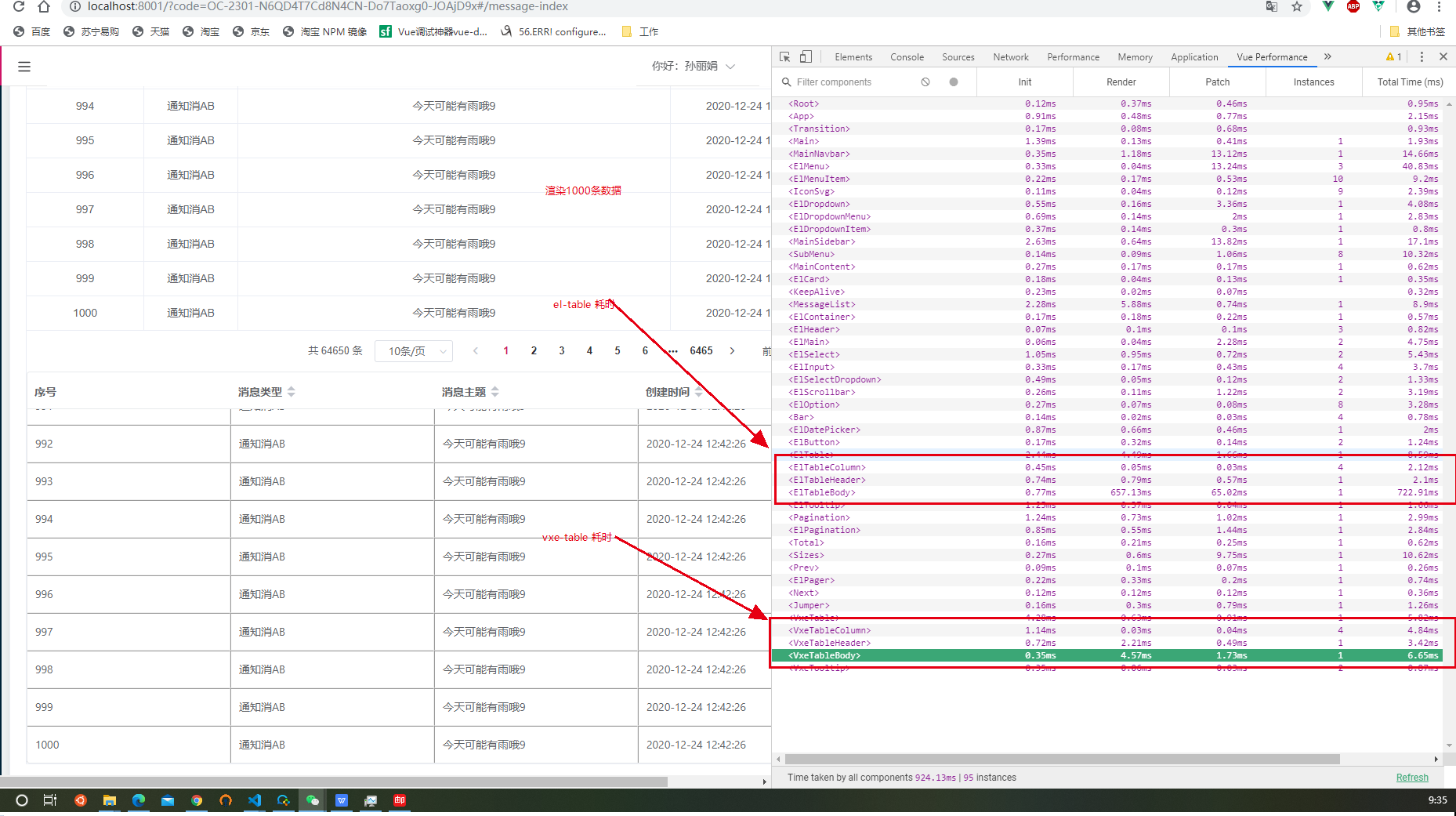Sort by Total Time (ms) column header

click(1411, 82)
